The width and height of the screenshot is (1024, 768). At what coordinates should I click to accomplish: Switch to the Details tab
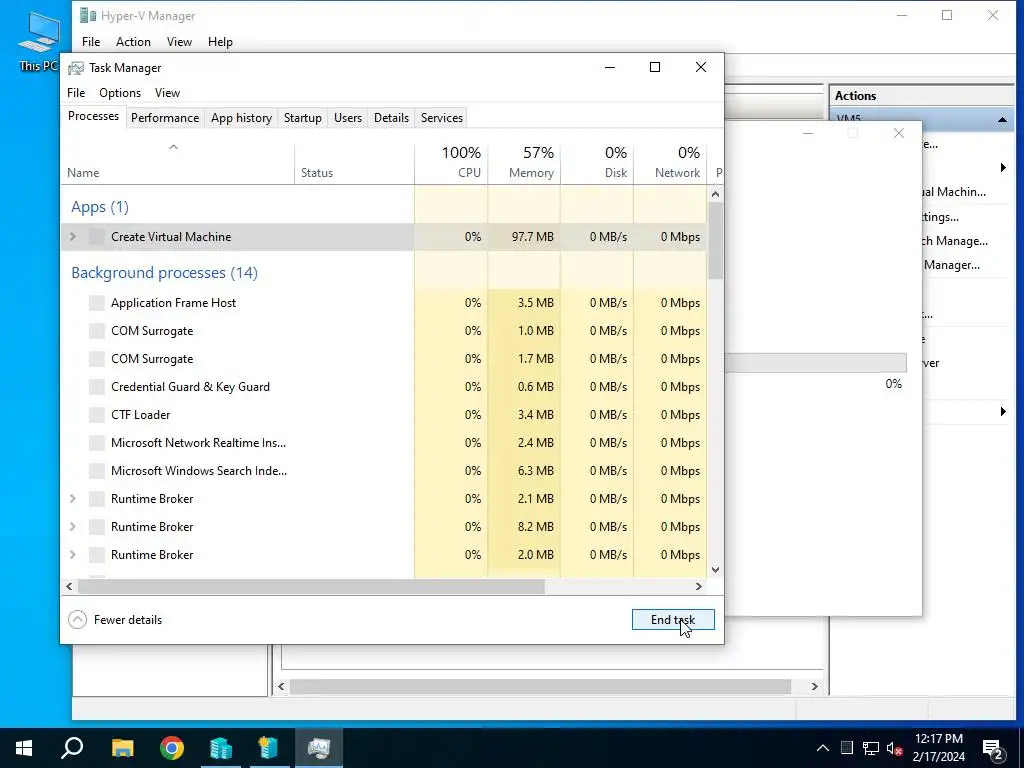(391, 118)
